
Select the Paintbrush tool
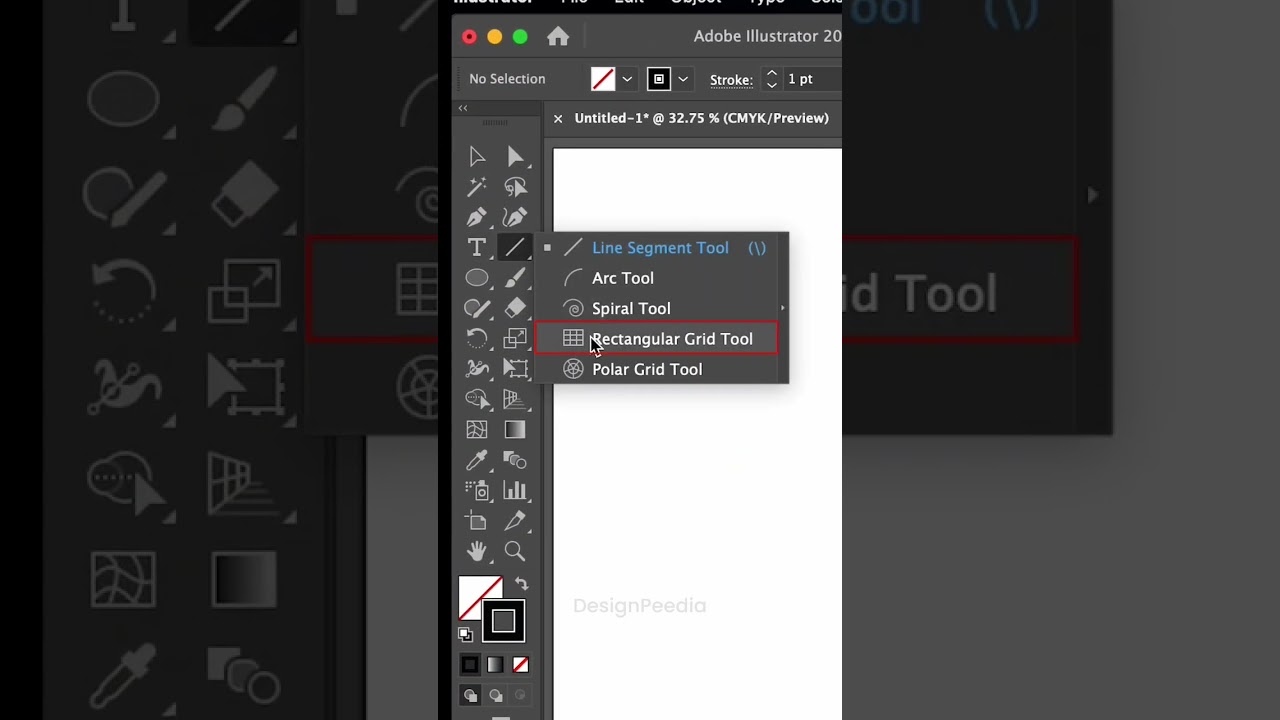pos(515,277)
